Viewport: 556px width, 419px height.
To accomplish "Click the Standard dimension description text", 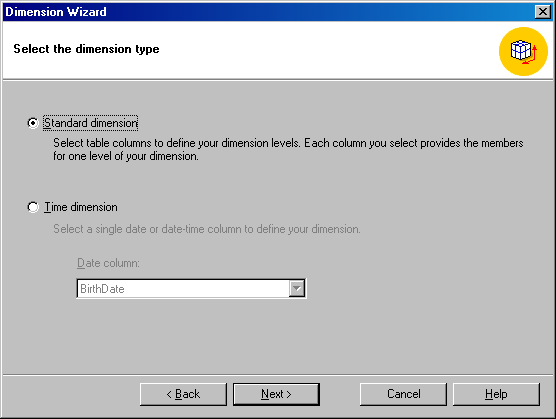I will (x=288, y=149).
